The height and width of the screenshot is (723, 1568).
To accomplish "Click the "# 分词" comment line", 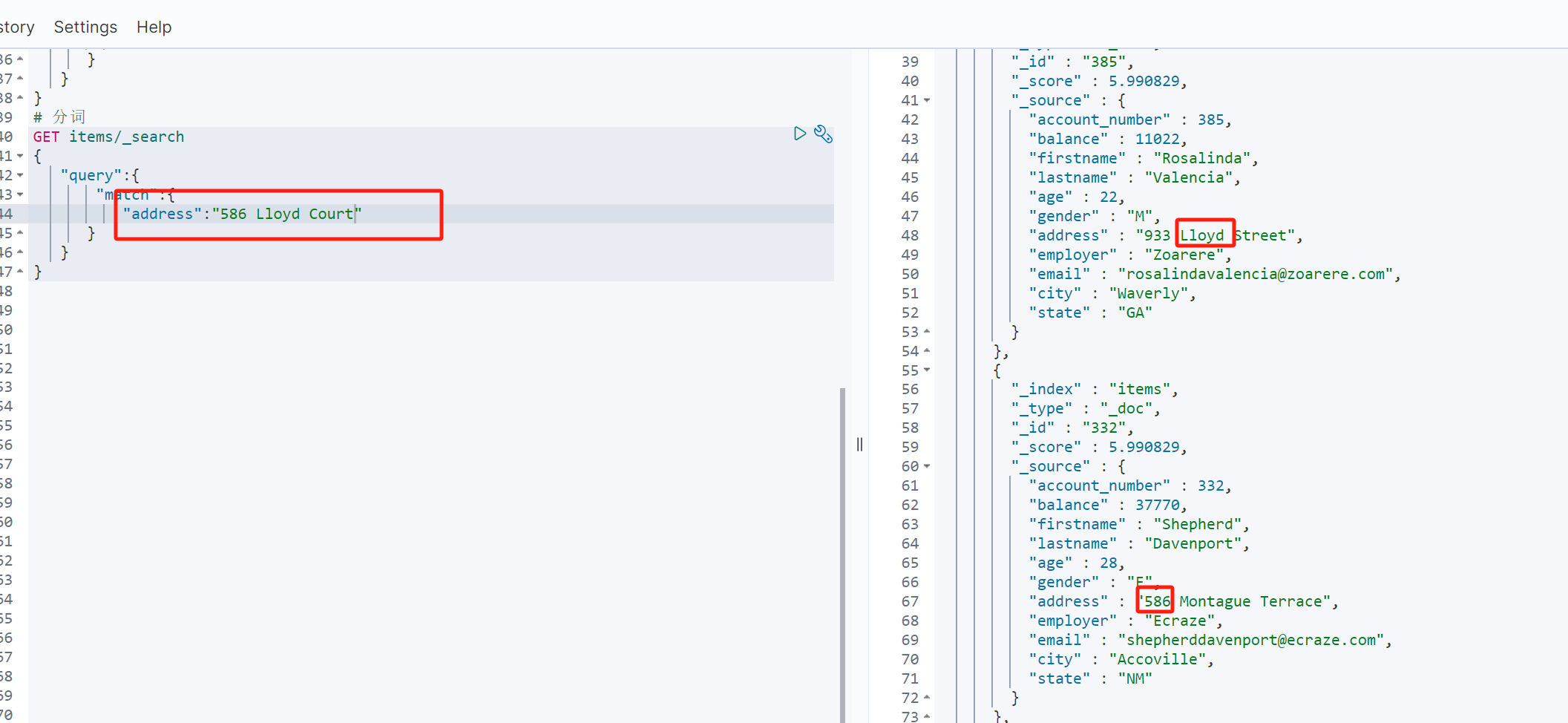I will [59, 117].
